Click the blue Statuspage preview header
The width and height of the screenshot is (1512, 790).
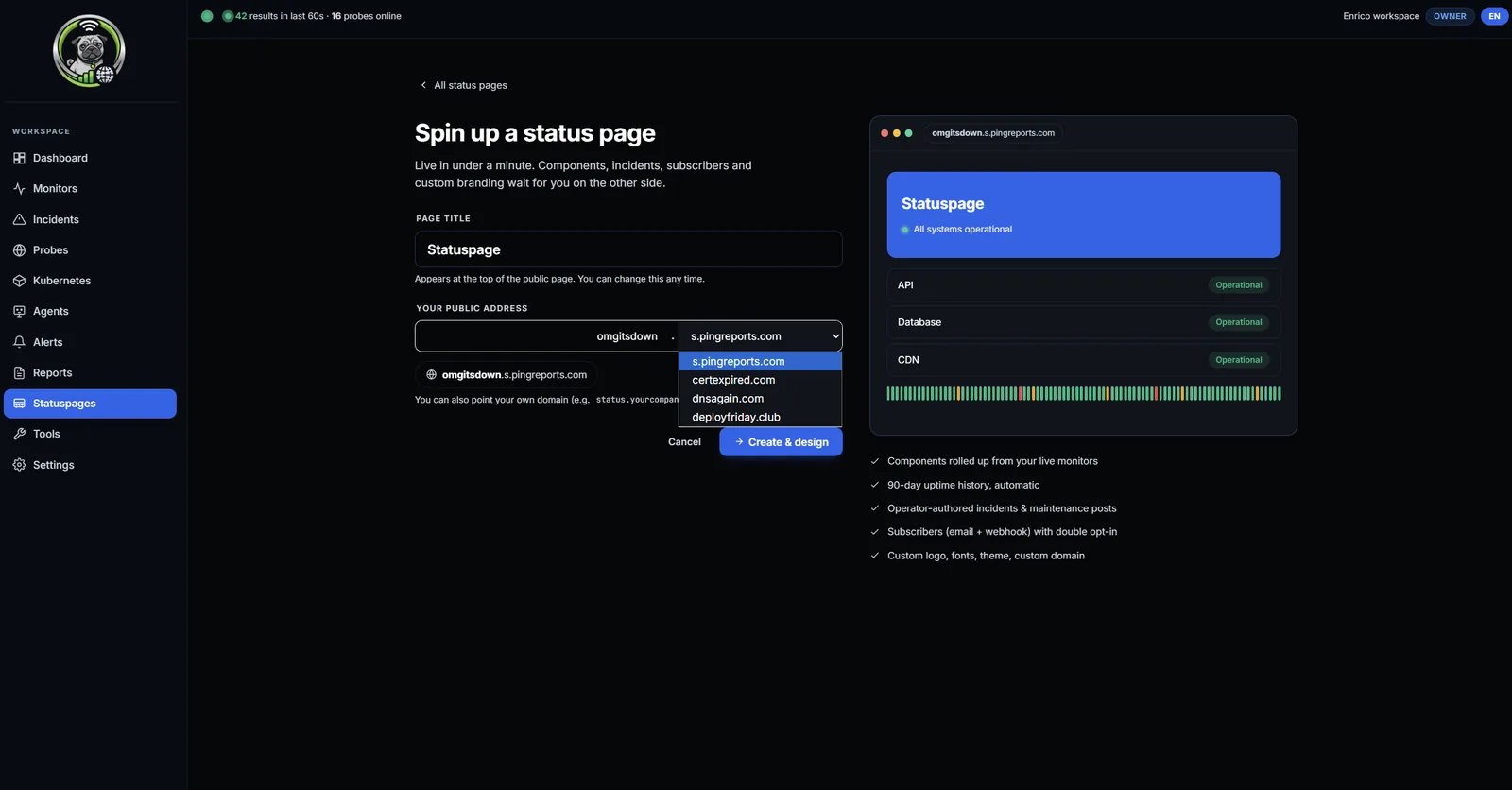pos(1084,215)
